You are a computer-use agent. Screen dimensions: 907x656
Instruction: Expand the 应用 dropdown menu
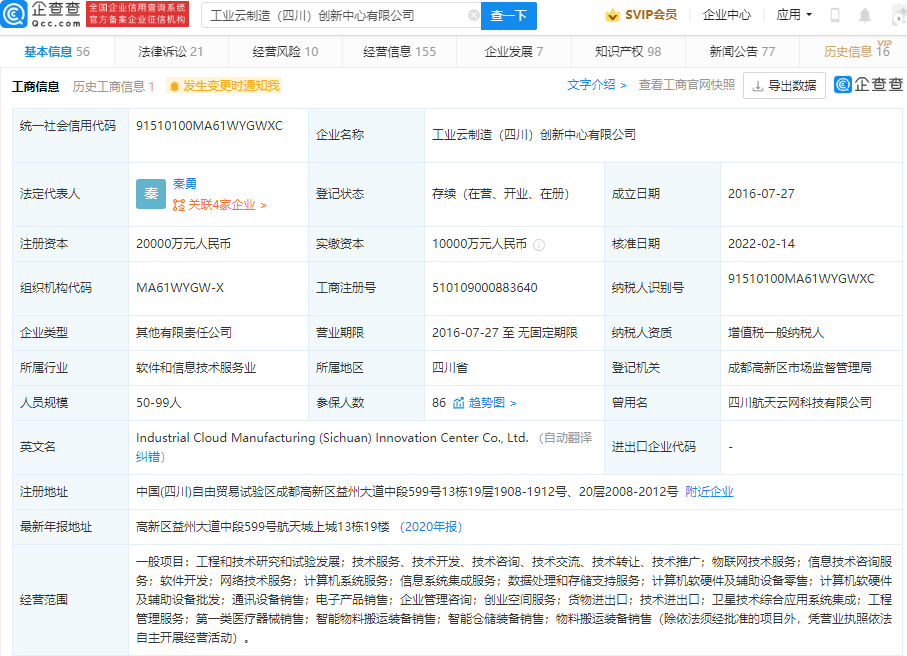click(794, 15)
